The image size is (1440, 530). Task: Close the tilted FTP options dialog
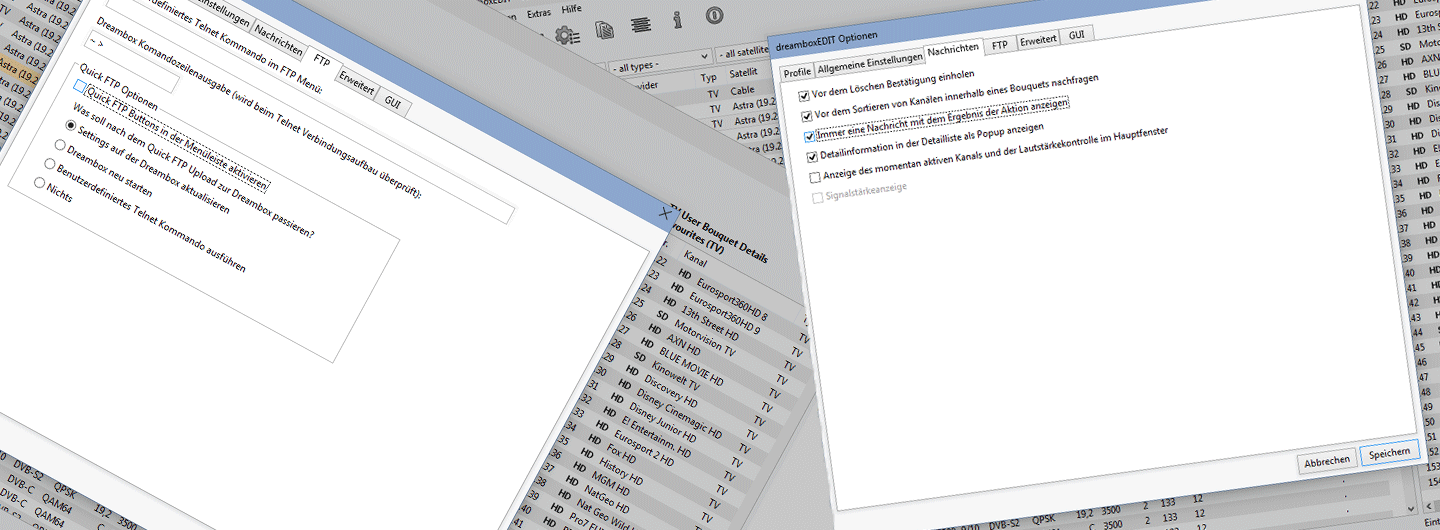tap(667, 212)
